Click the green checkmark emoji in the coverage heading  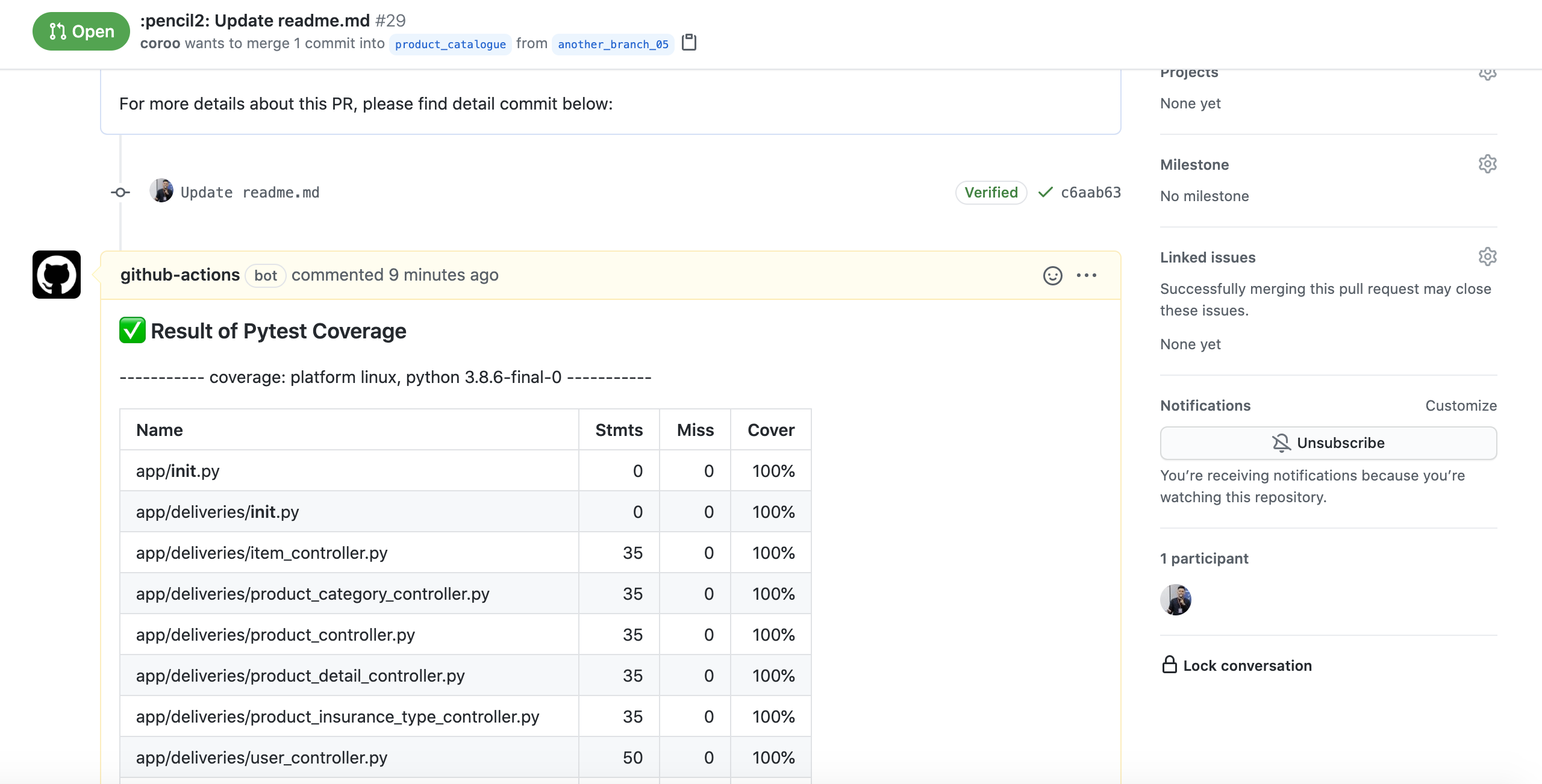coord(133,331)
